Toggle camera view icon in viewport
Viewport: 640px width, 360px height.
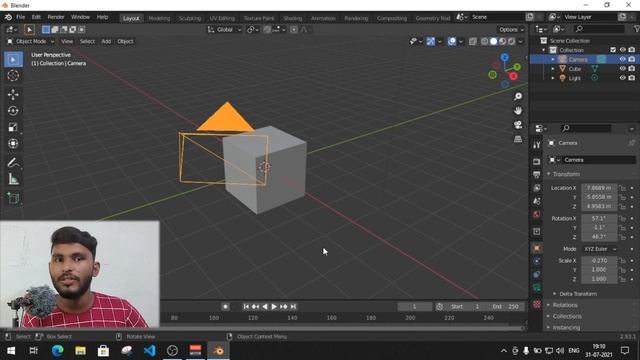pos(518,125)
